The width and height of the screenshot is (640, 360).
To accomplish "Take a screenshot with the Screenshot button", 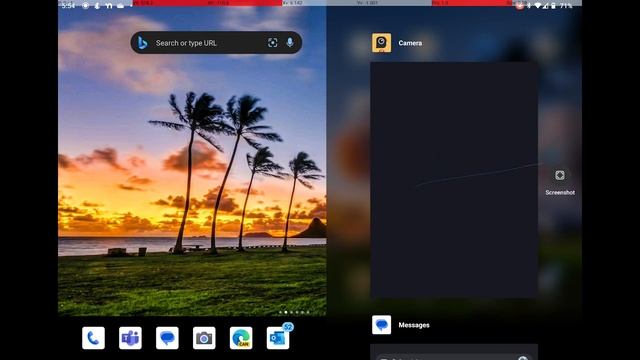I will [560, 182].
